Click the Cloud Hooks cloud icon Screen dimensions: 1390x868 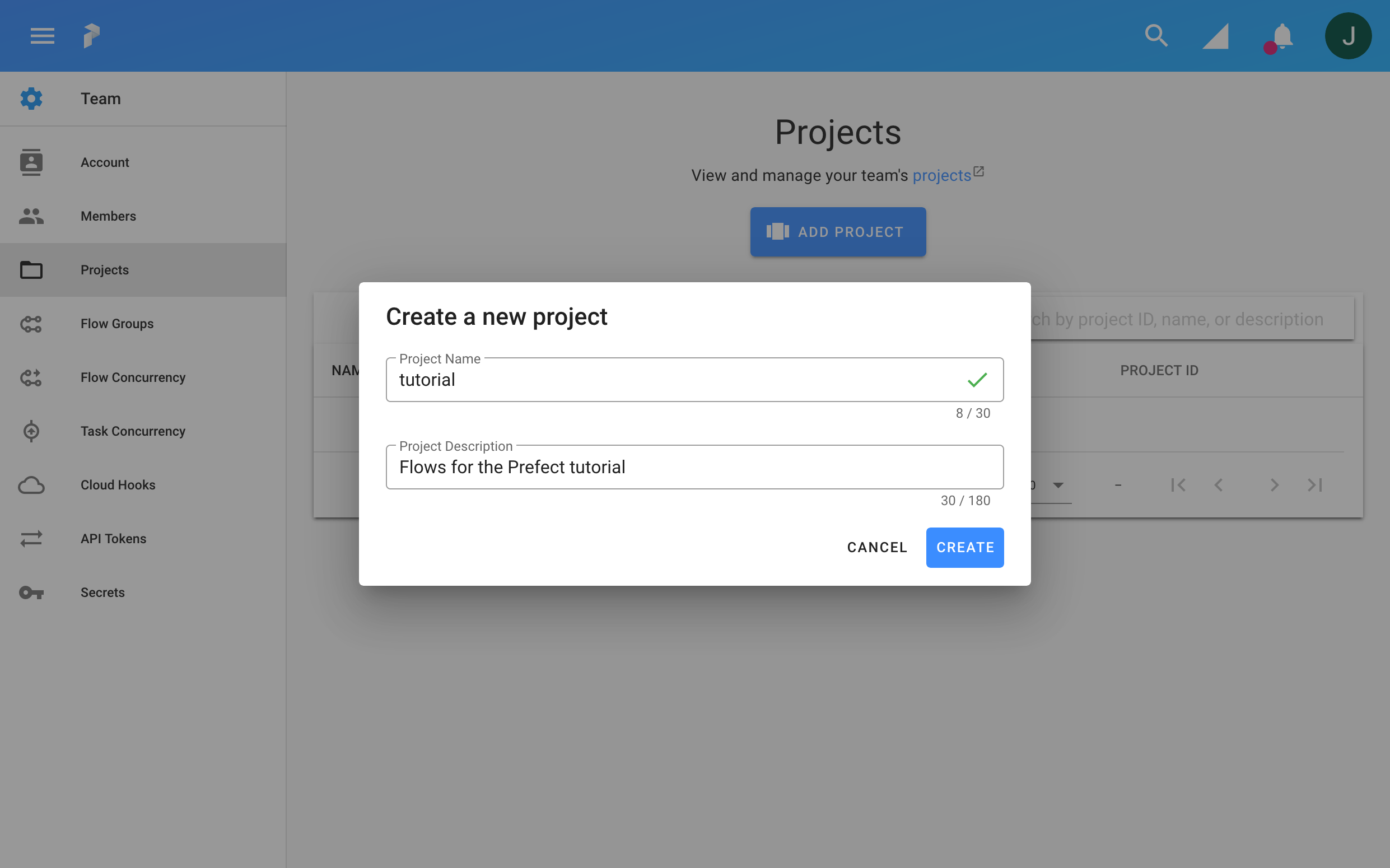coord(31,485)
